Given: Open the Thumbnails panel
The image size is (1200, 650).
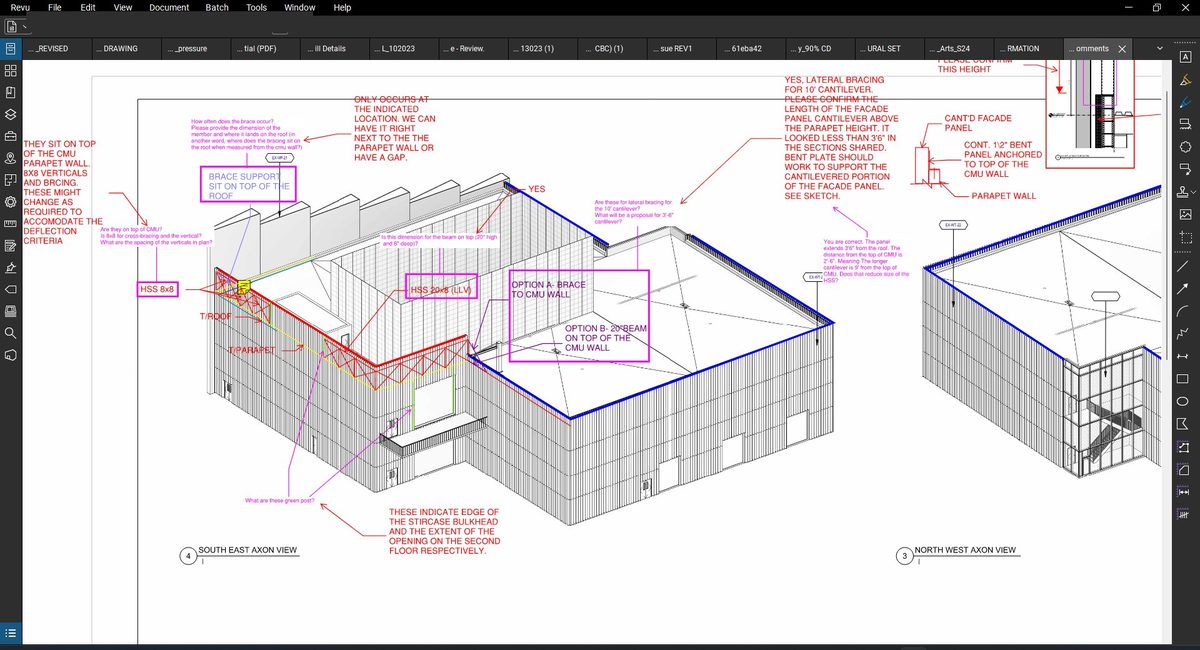Looking at the screenshot, I should point(11,70).
